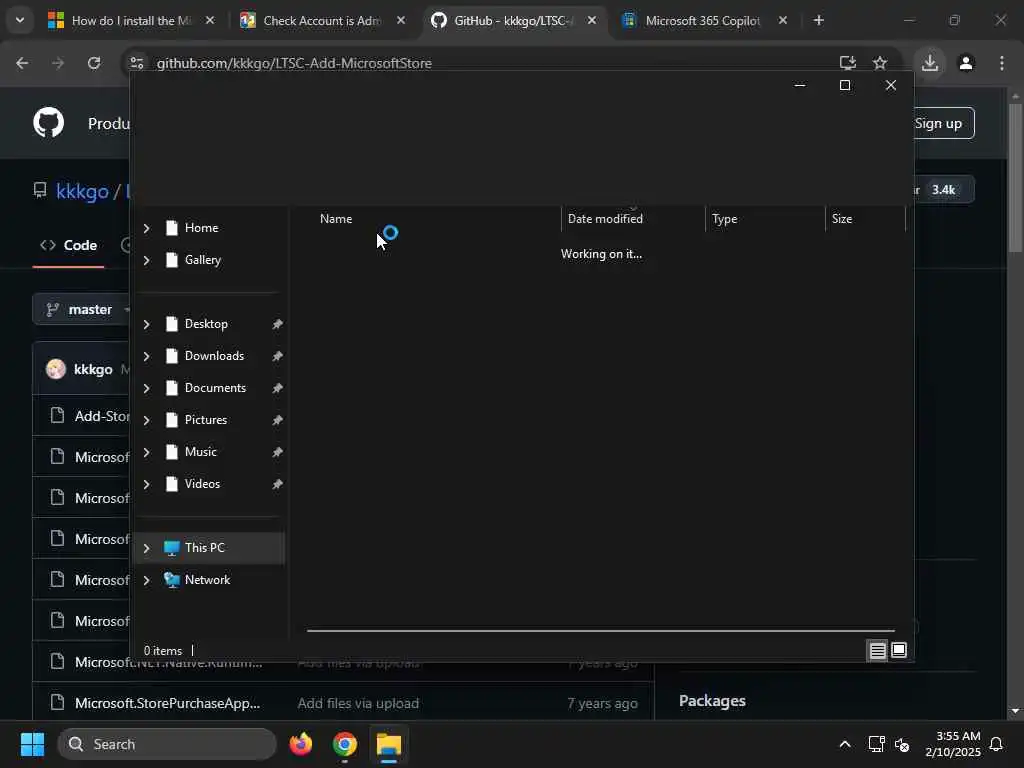Screen dimensions: 1024x768
Task: Select Music in quick access
Action: tap(200, 452)
